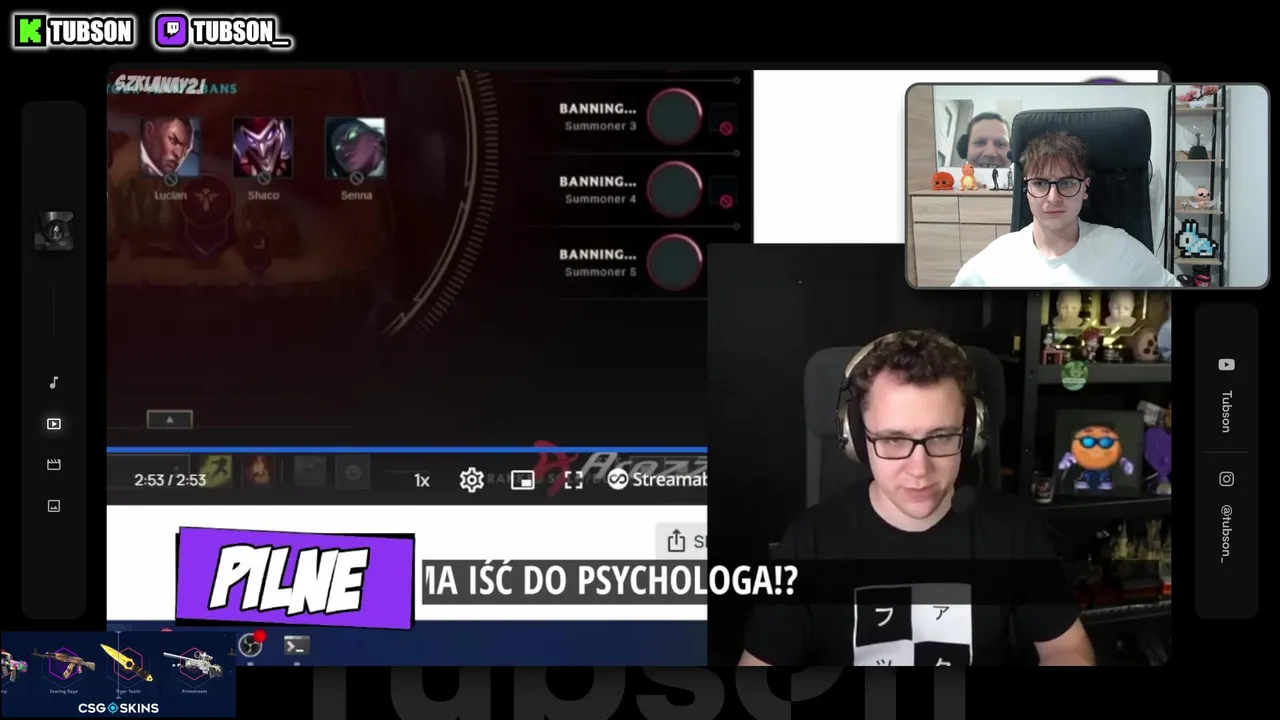Click the PILNE purple banner

coord(296,579)
